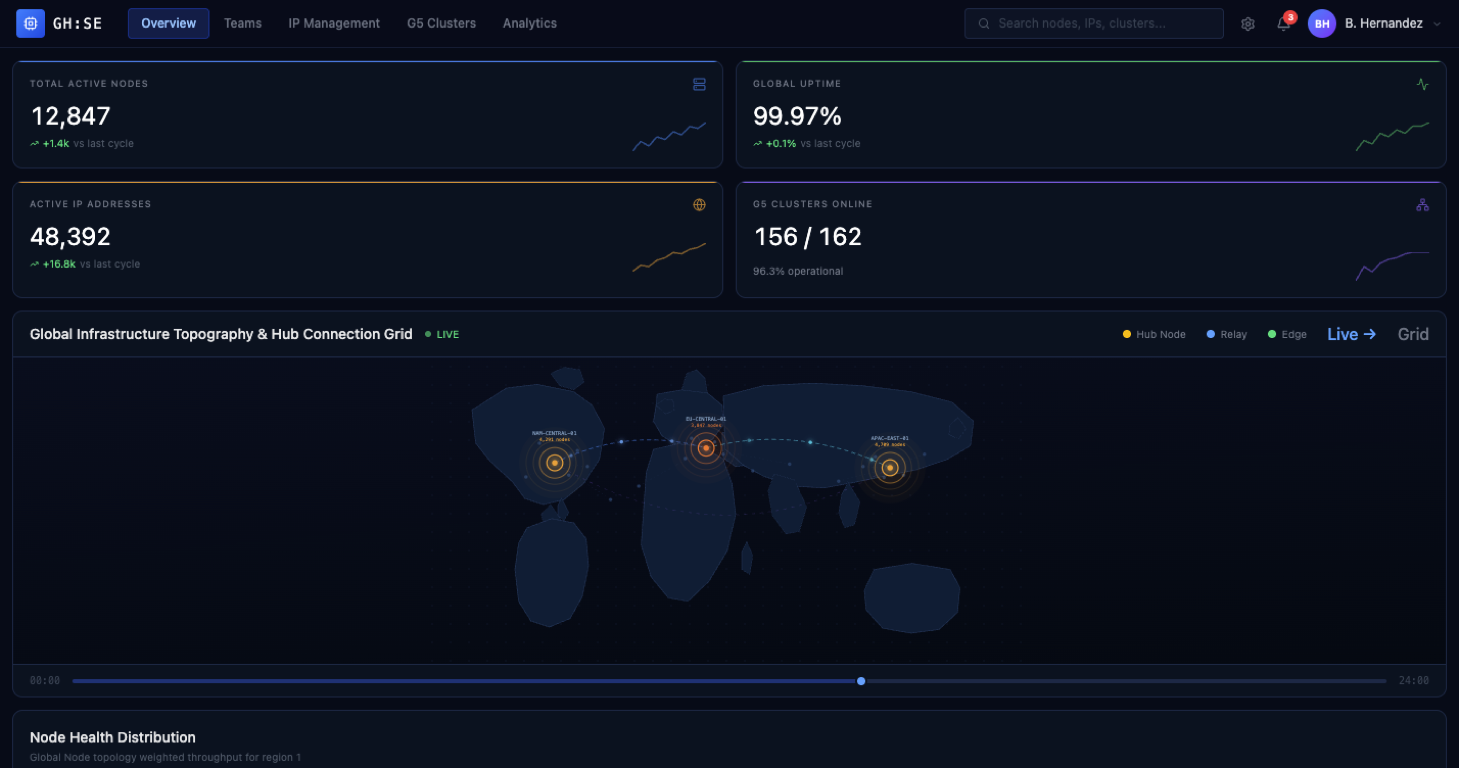The width and height of the screenshot is (1459, 768).
Task: Toggle the Relay legend filter
Action: (x=1227, y=335)
